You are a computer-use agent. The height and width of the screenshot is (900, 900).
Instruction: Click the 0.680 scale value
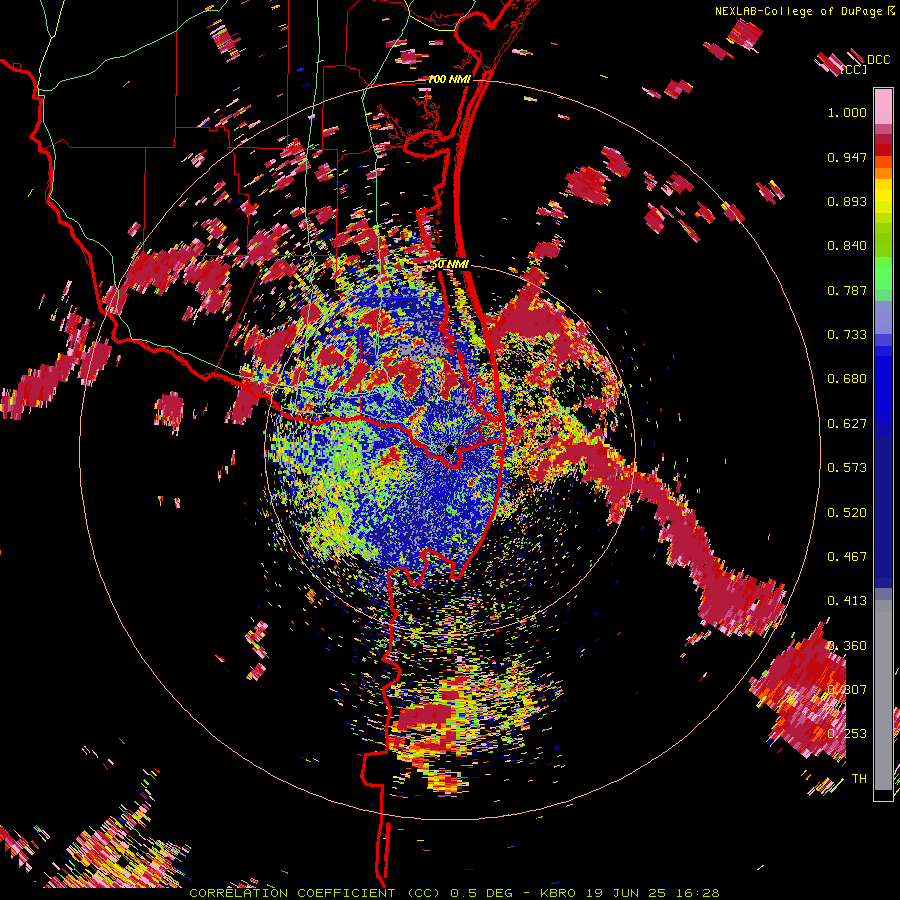pyautogui.click(x=847, y=379)
